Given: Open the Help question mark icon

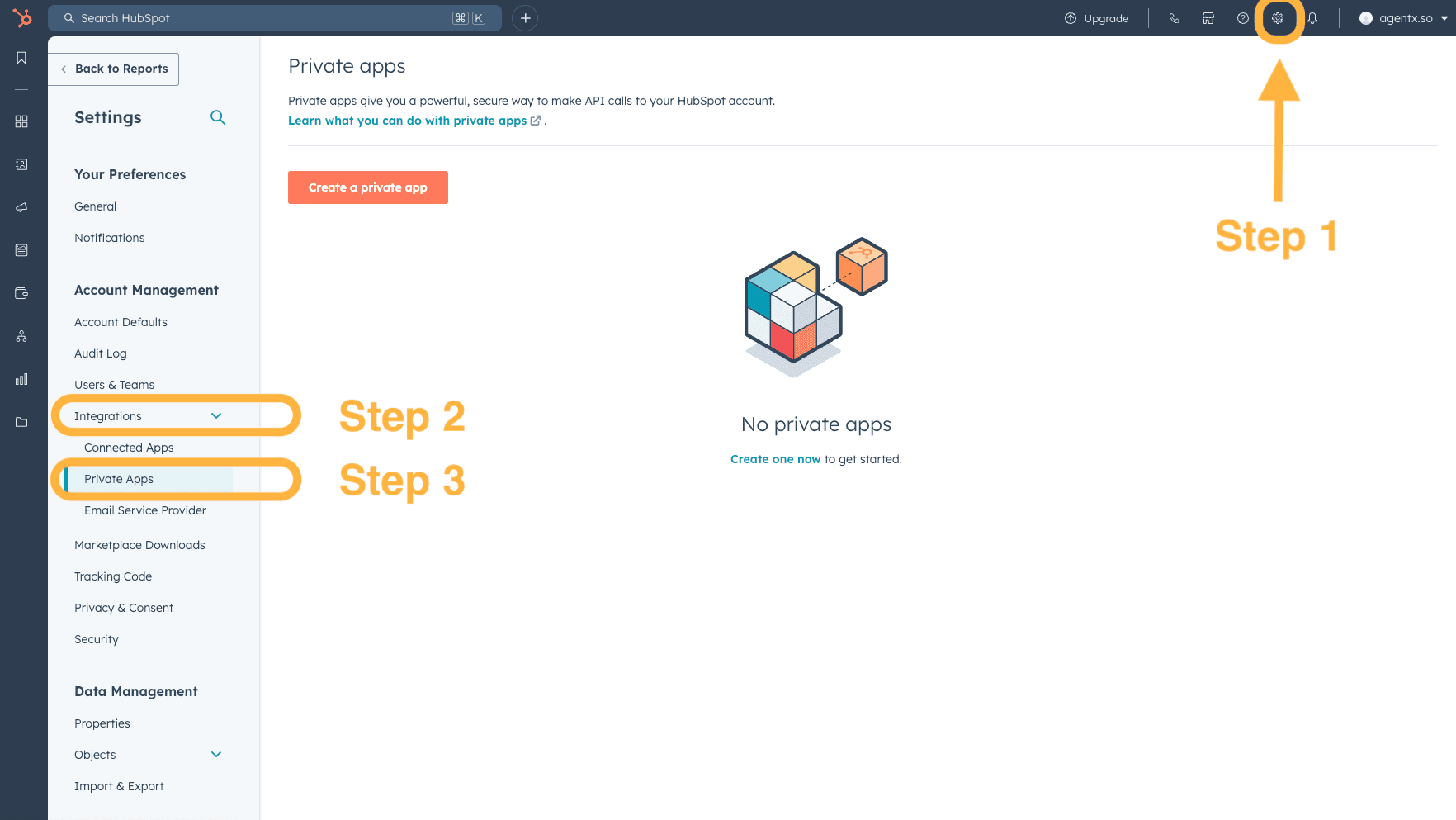Looking at the screenshot, I should (x=1243, y=18).
